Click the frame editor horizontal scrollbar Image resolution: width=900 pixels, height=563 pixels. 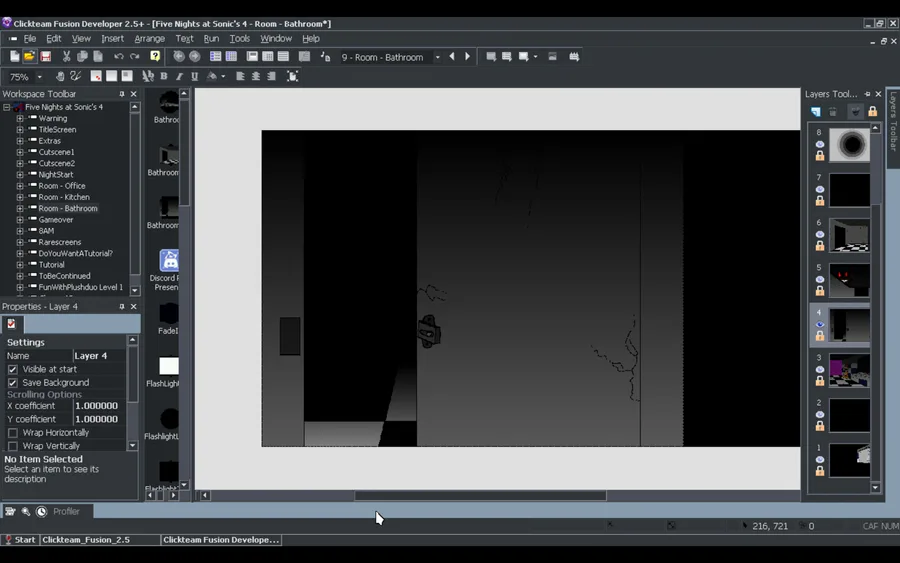(480, 495)
